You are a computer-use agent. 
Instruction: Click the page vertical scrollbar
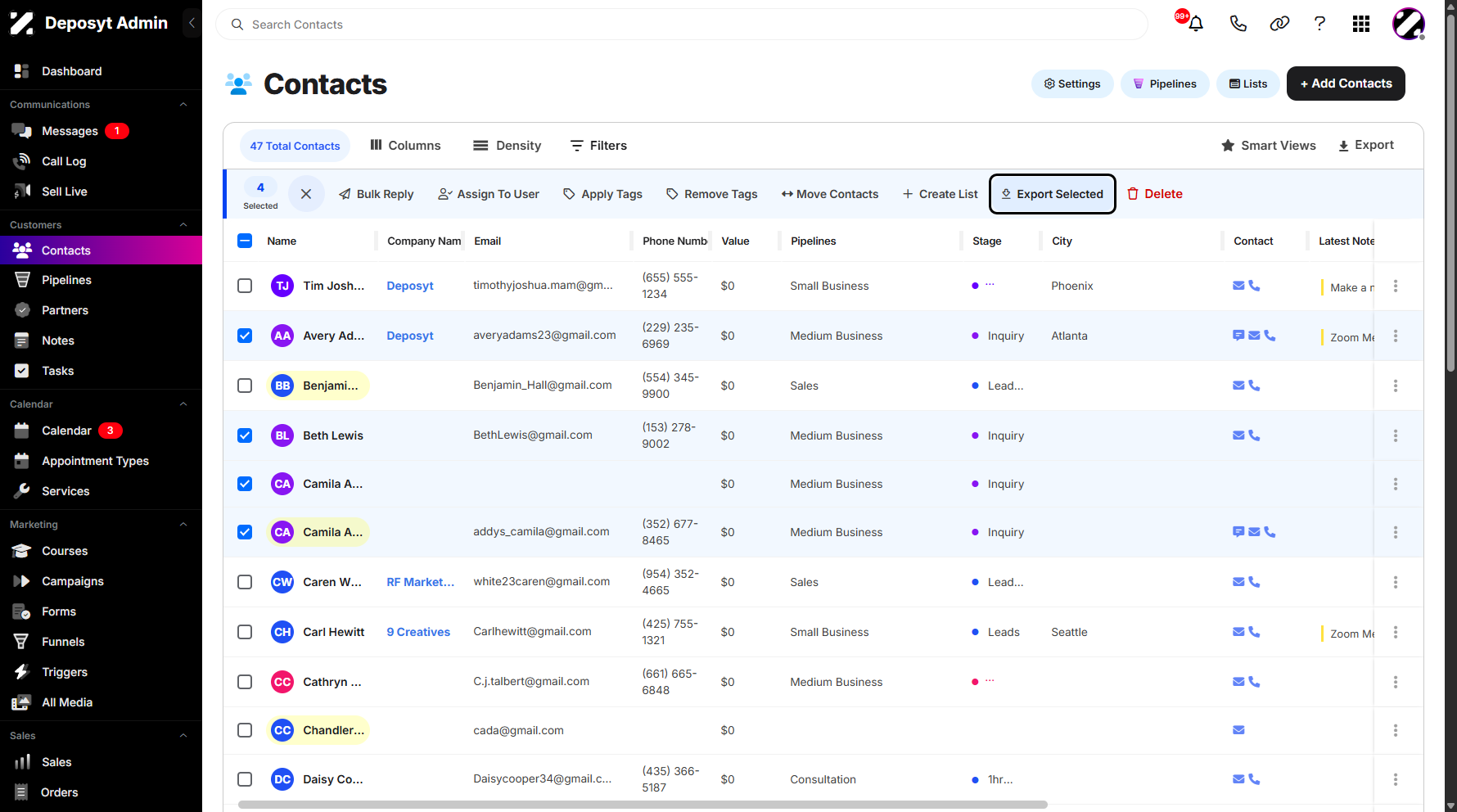click(x=1450, y=192)
